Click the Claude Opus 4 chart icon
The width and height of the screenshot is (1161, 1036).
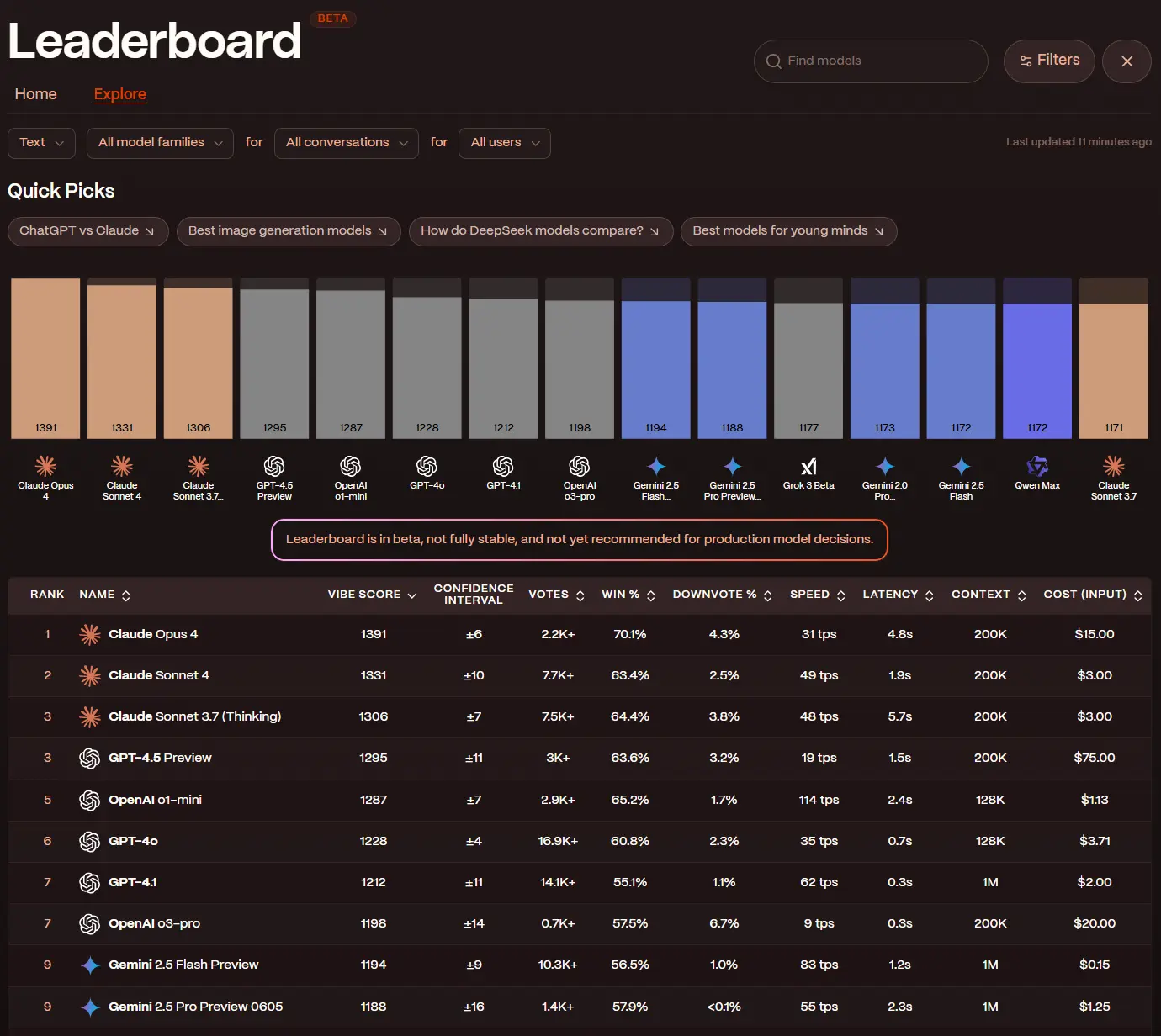coord(45,466)
